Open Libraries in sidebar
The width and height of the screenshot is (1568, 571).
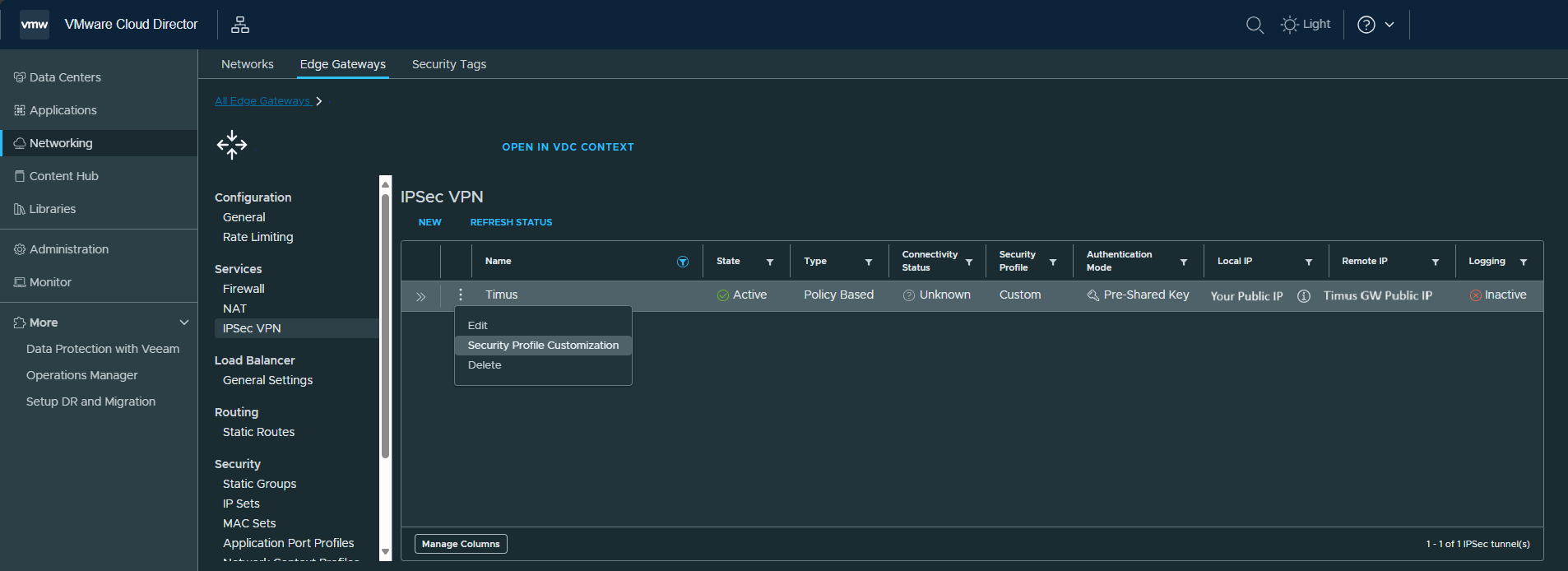click(44, 209)
